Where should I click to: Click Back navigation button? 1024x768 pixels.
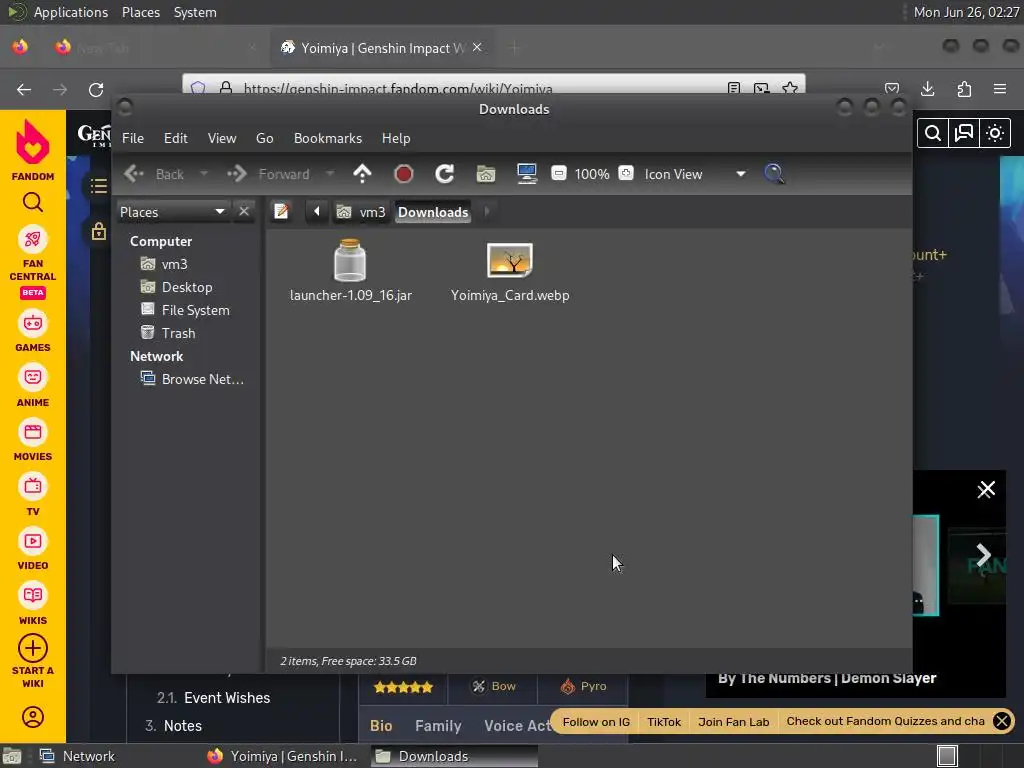pyautogui.click(x=155, y=174)
